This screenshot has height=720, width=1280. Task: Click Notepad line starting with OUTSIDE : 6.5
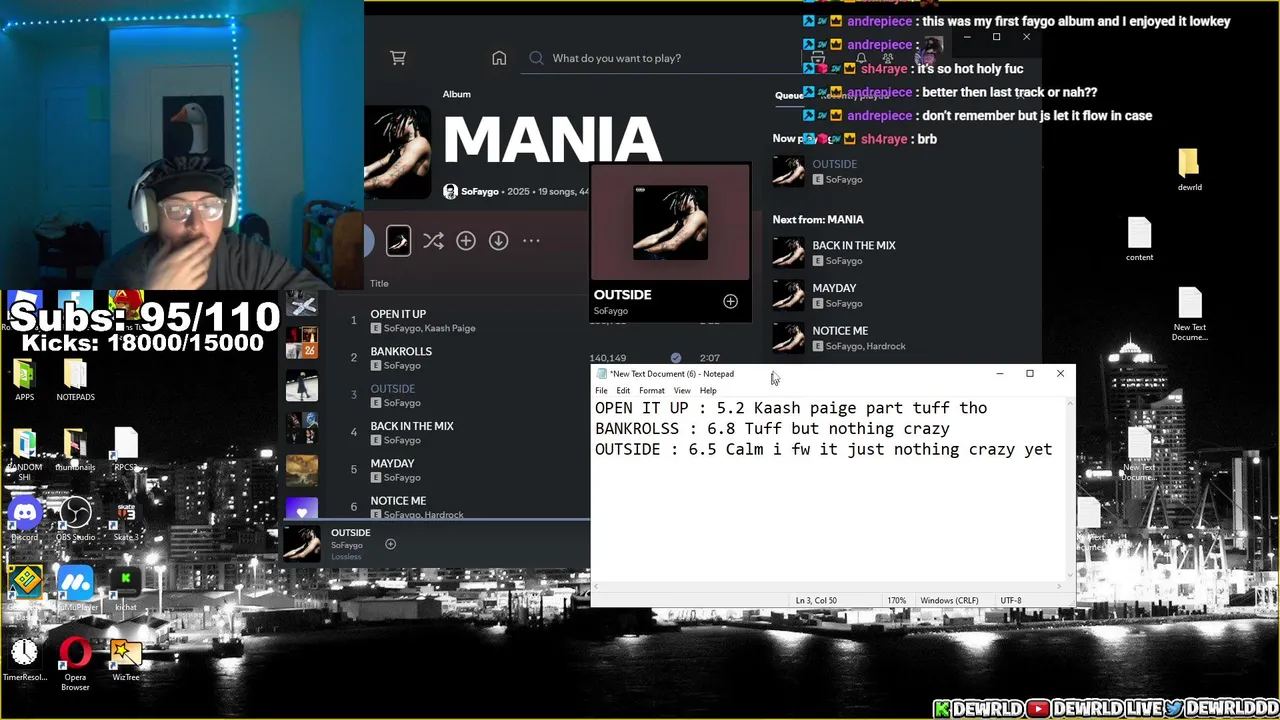coord(823,450)
